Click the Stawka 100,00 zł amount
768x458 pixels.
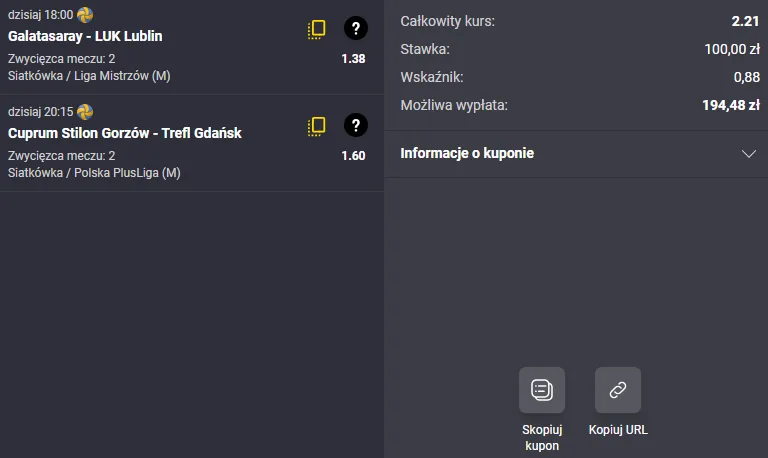point(732,48)
